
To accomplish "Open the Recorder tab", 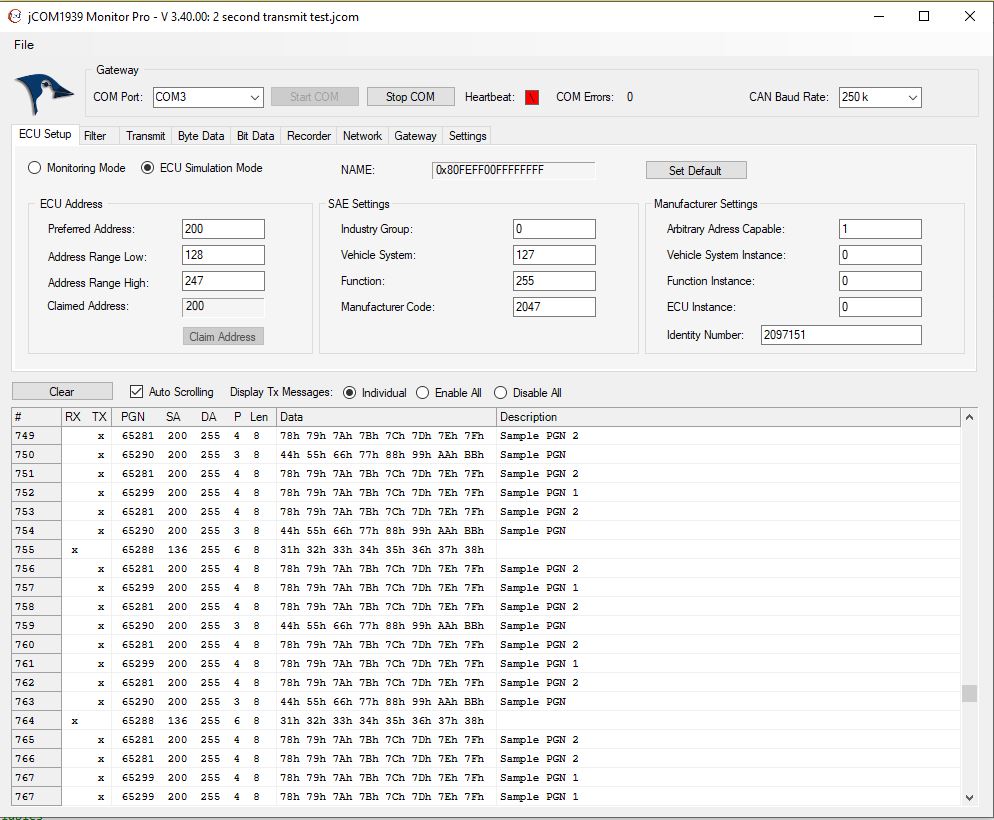I will click(x=308, y=136).
